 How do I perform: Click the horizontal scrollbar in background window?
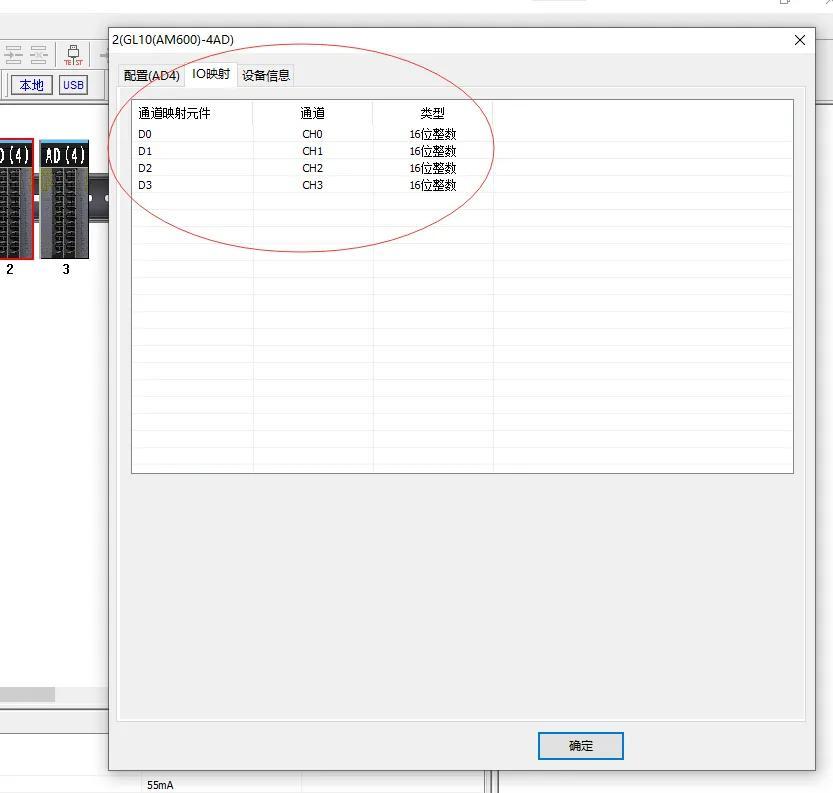27,694
